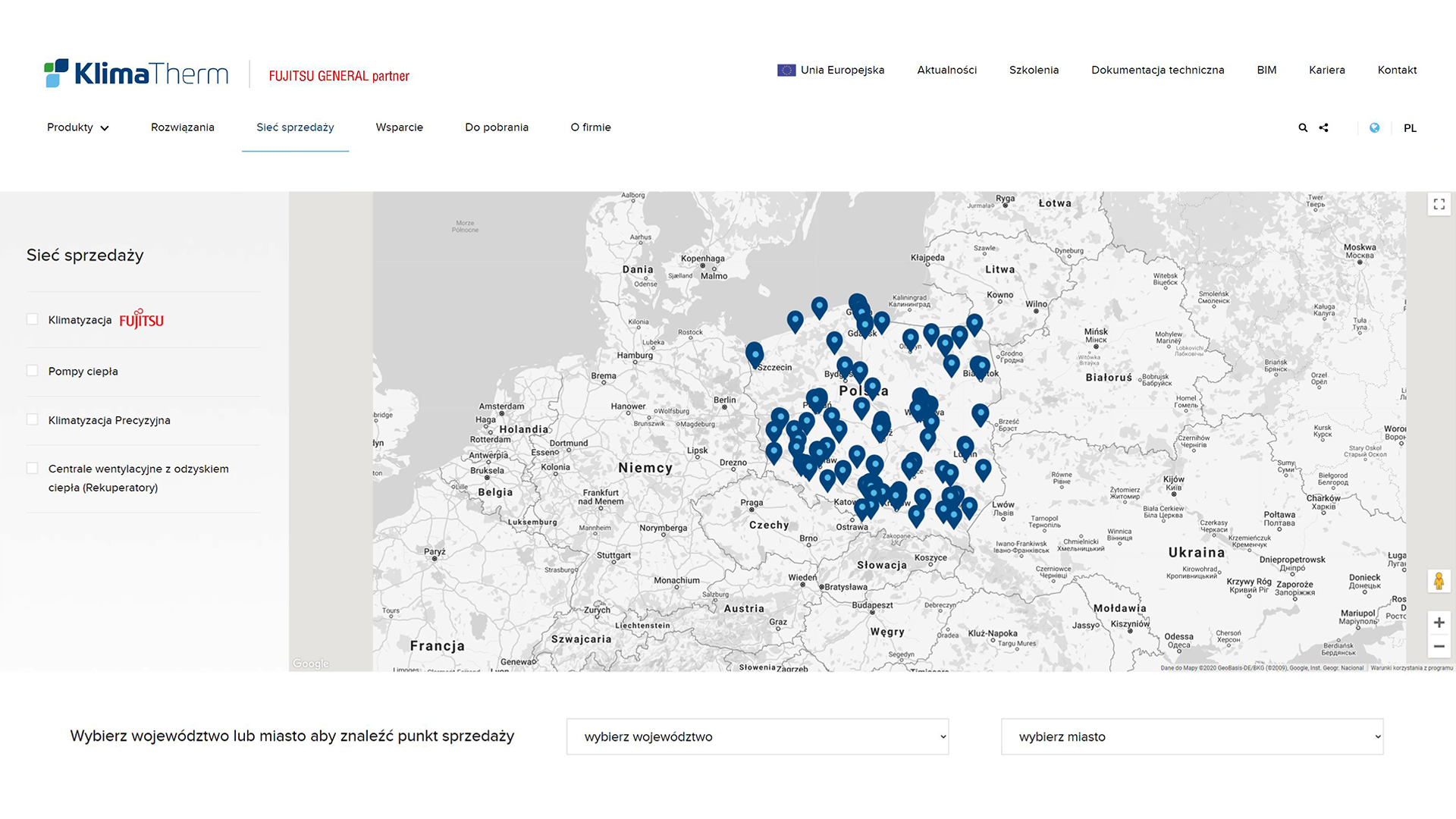Viewport: 1456px width, 819px height.
Task: Click the EU flag icon
Action: (786, 71)
